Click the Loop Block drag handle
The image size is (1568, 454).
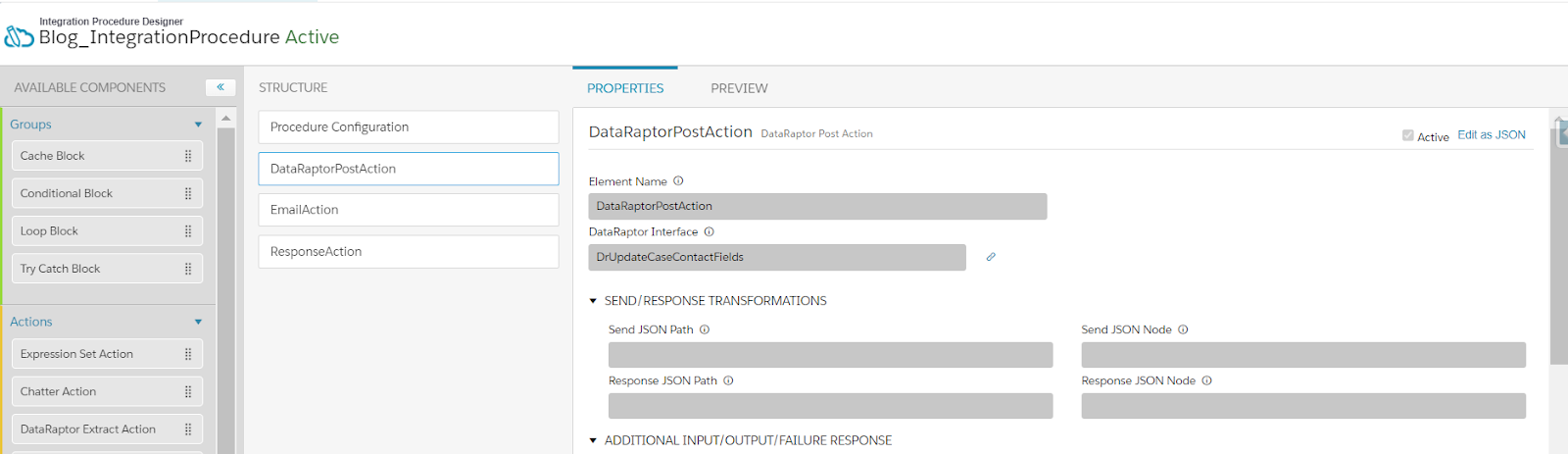coord(188,231)
